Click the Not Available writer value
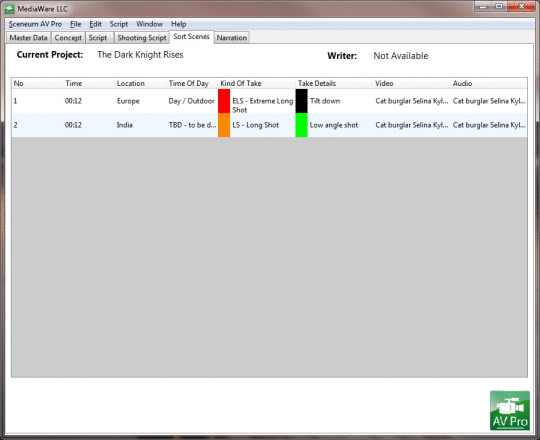This screenshot has width=540, height=440. (401, 56)
